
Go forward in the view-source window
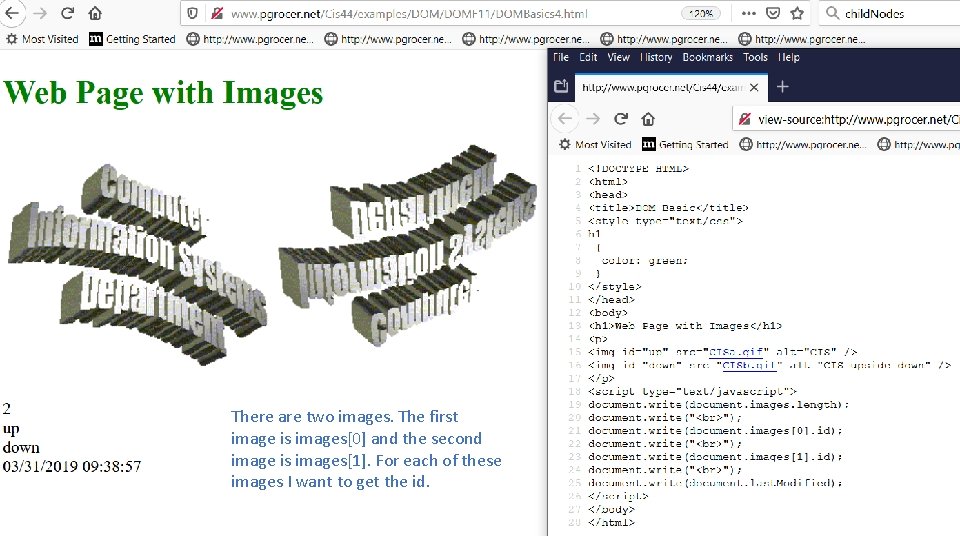593,118
